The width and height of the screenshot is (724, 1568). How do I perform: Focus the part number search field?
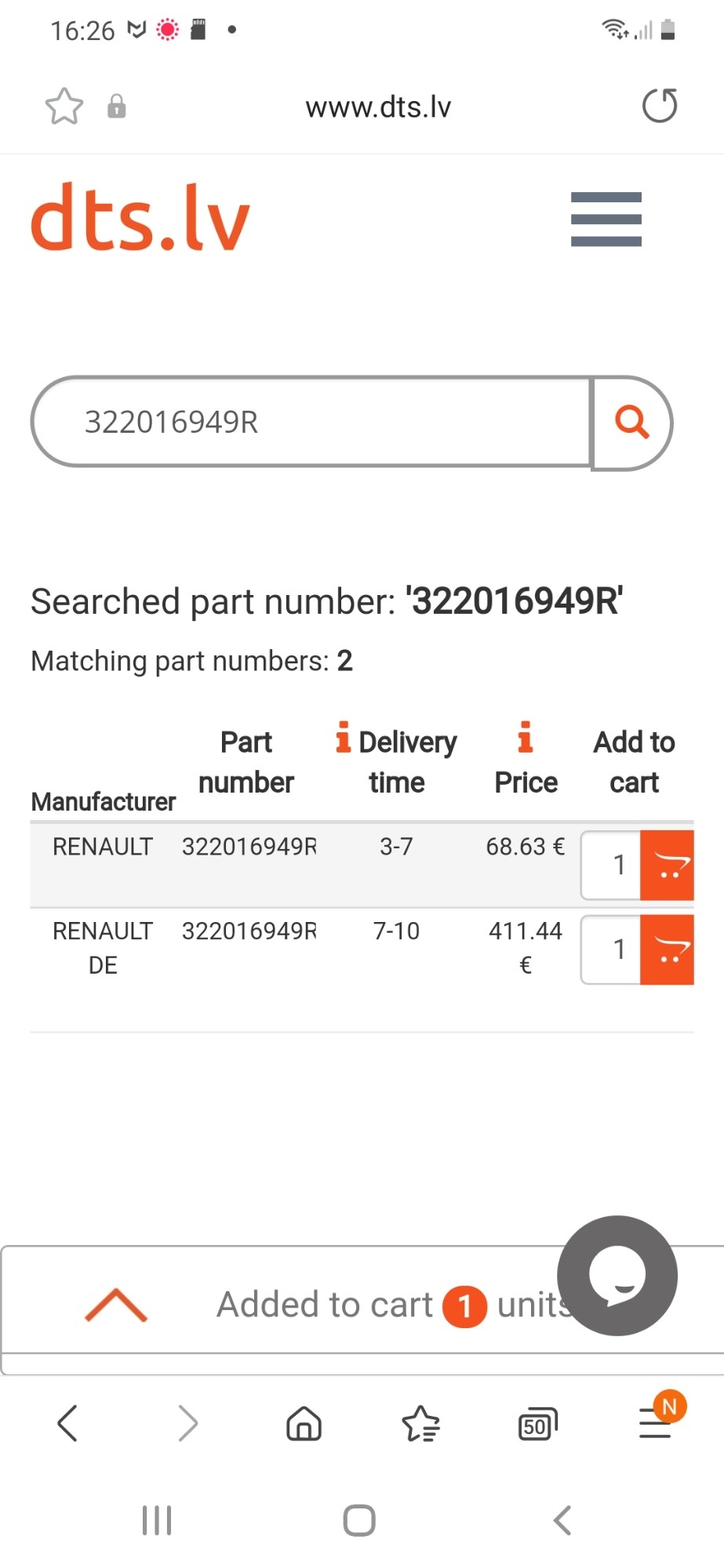coord(312,423)
